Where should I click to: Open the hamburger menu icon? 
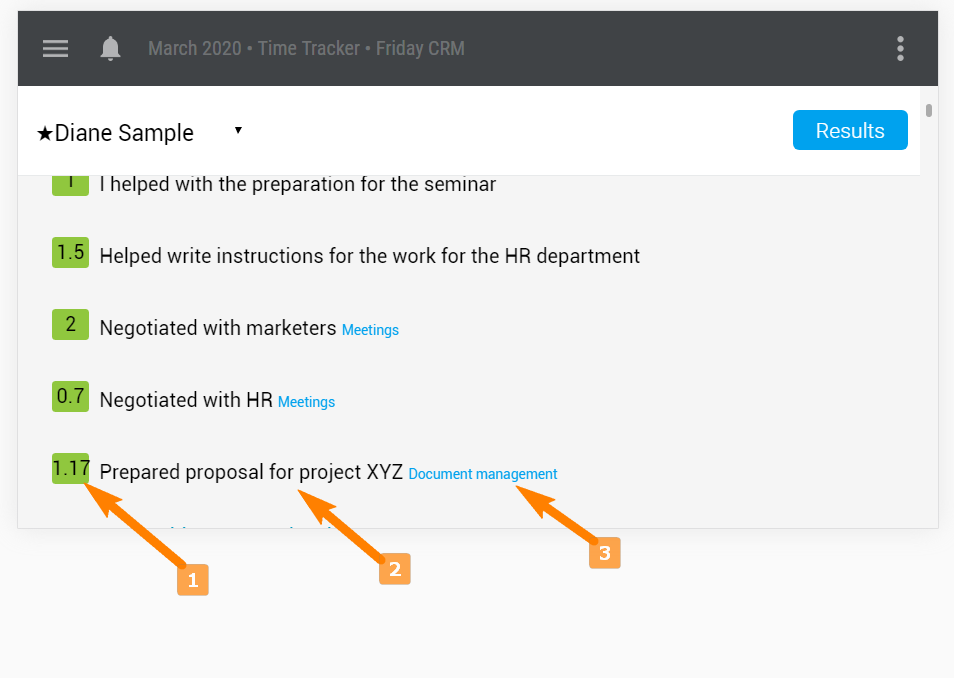[55, 48]
